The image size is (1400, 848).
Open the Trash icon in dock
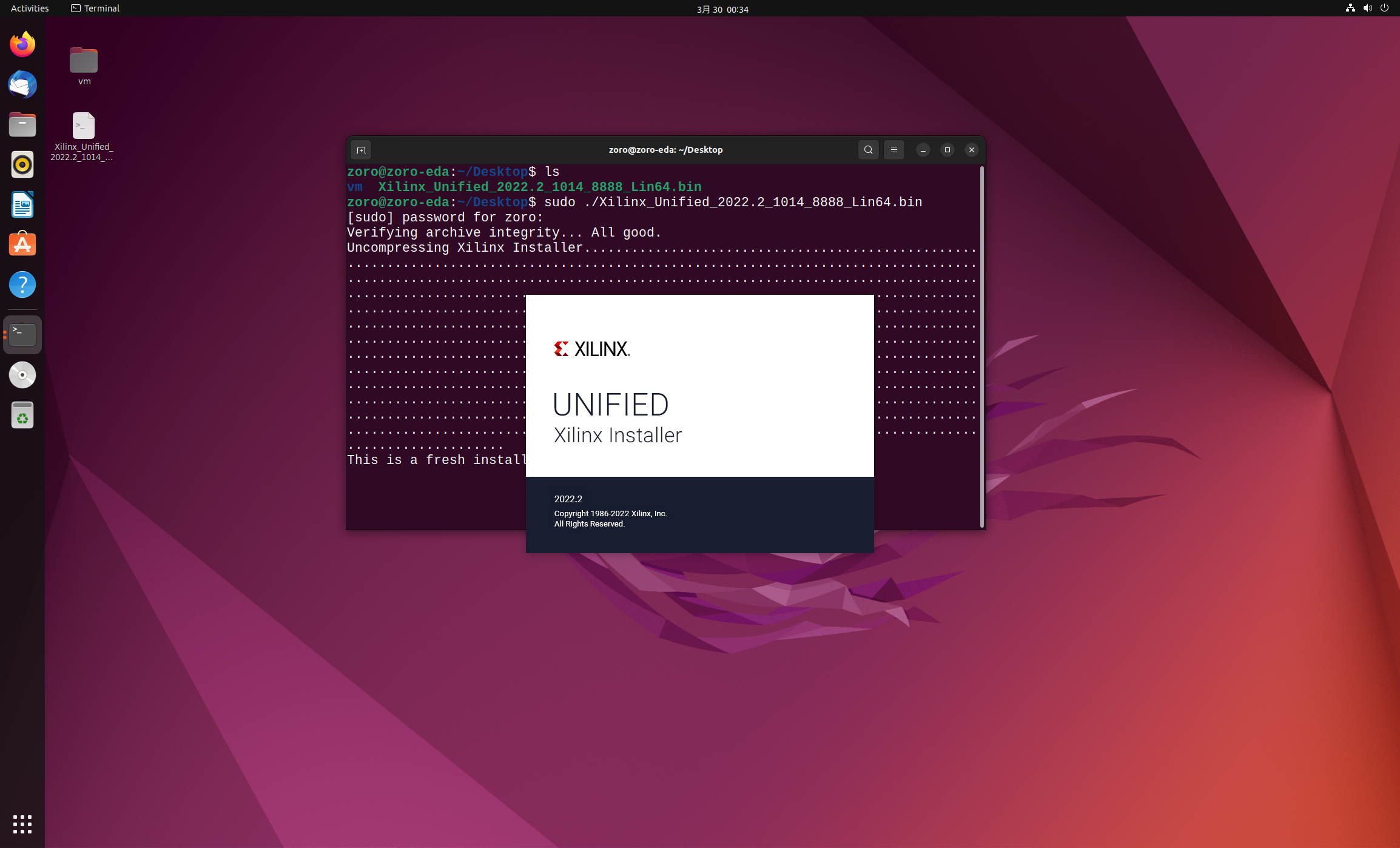pyautogui.click(x=22, y=416)
